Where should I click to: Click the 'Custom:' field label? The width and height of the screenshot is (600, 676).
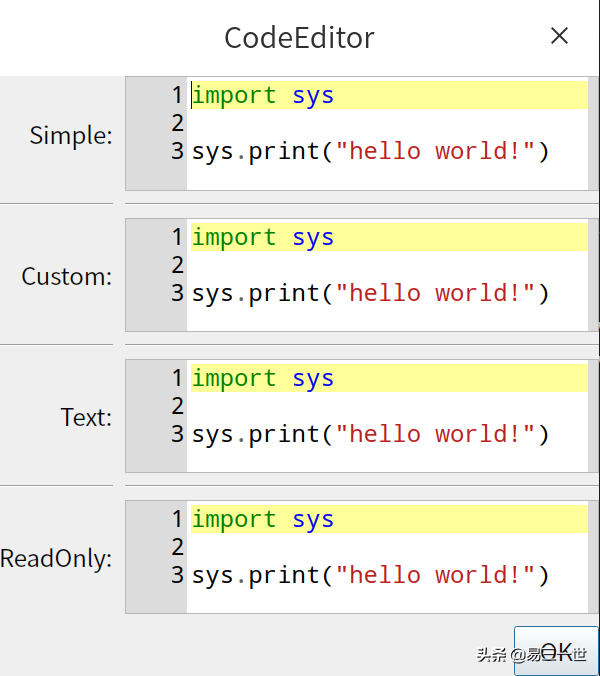click(x=67, y=277)
